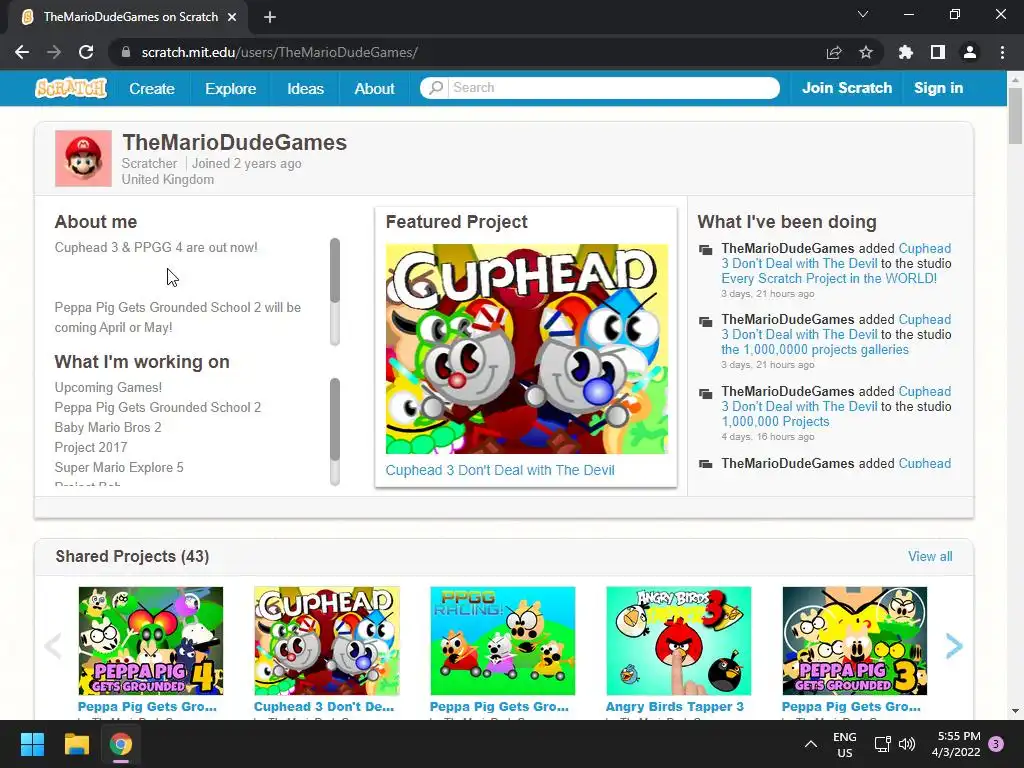
Task: Click the Scratch logo in navbar
Action: [x=71, y=88]
